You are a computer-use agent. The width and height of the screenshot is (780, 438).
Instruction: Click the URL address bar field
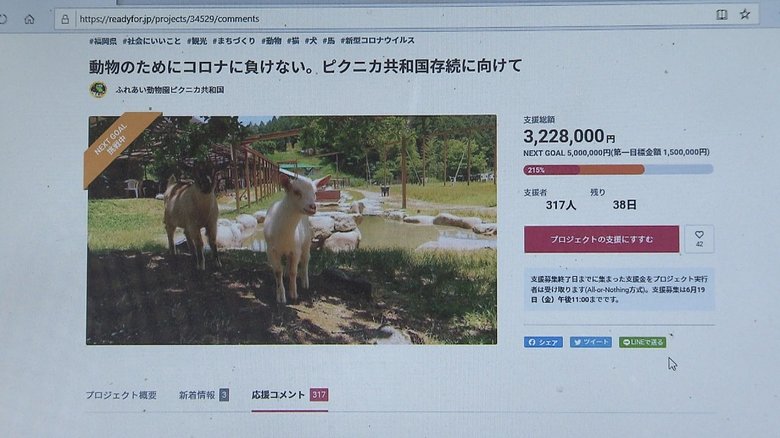393,19
